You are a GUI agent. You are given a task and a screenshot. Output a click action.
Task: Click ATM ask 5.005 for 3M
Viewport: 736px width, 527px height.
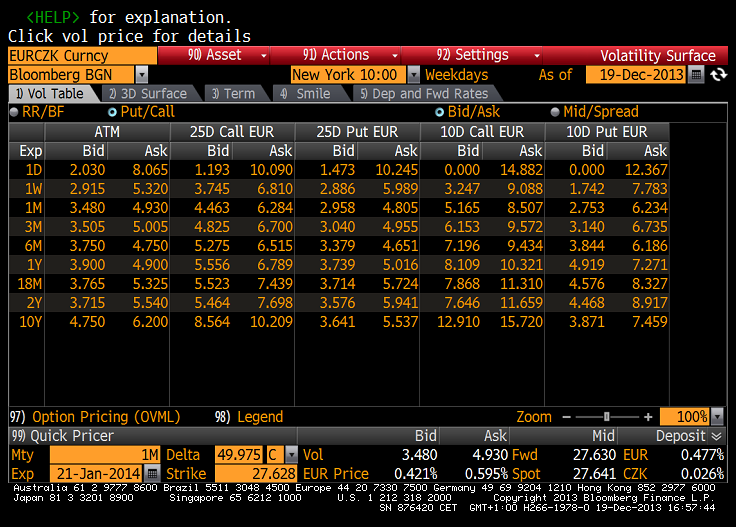click(x=150, y=227)
